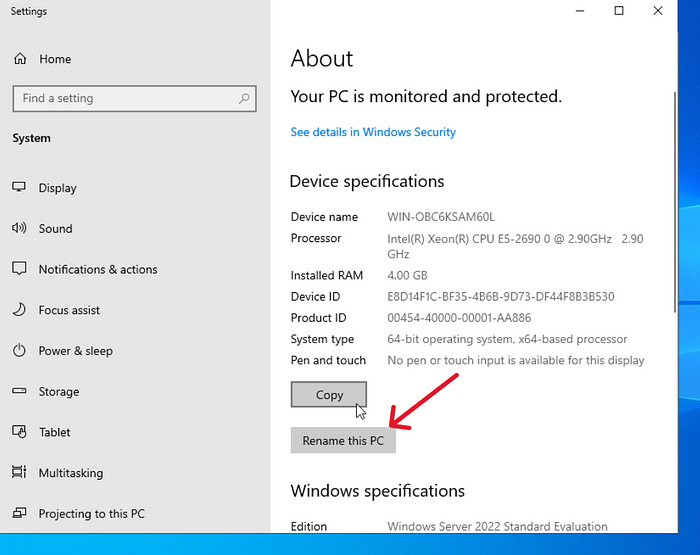
Task: Click device name WIN-OBC6KSAM60L
Action: [441, 217]
